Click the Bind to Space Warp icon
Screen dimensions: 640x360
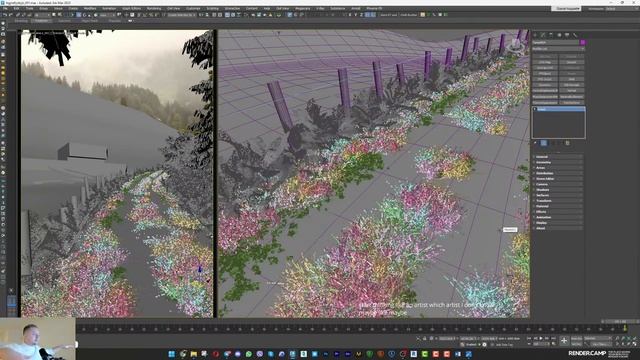point(29,15)
